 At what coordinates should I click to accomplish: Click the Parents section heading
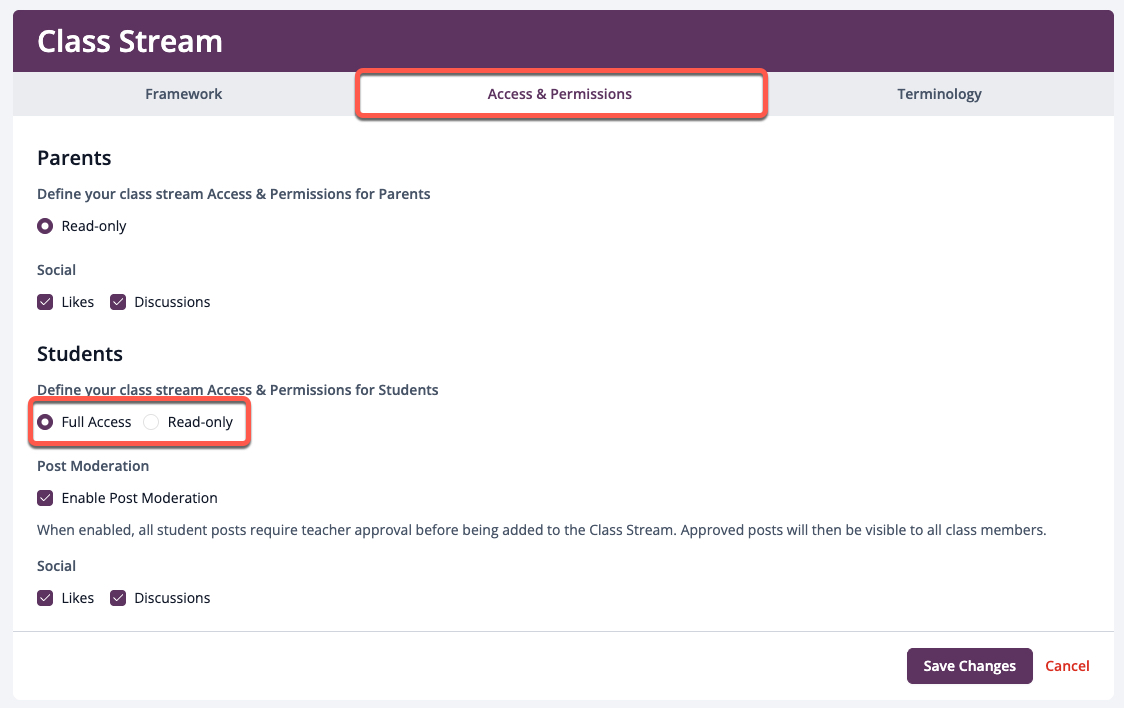74,158
